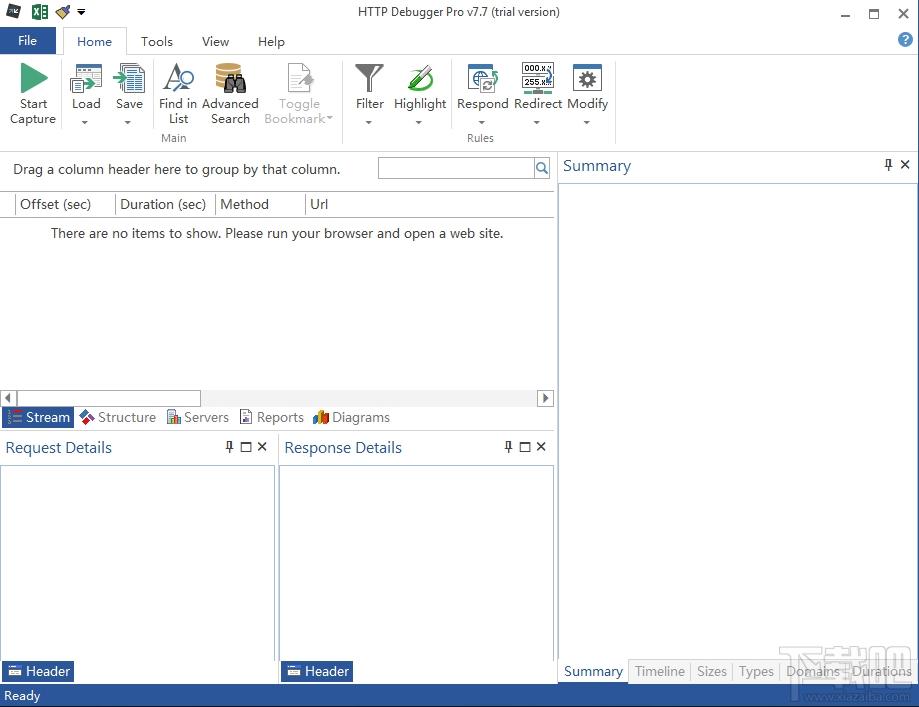This screenshot has width=919, height=707.
Task: Expand the Redirect dropdown arrow
Action: coord(536,123)
